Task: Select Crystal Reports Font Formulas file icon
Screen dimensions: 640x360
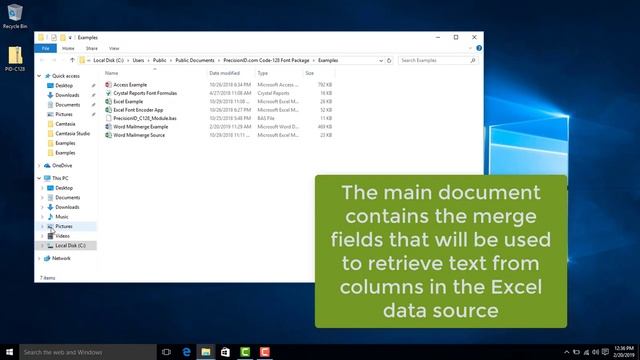Action: click(108, 93)
